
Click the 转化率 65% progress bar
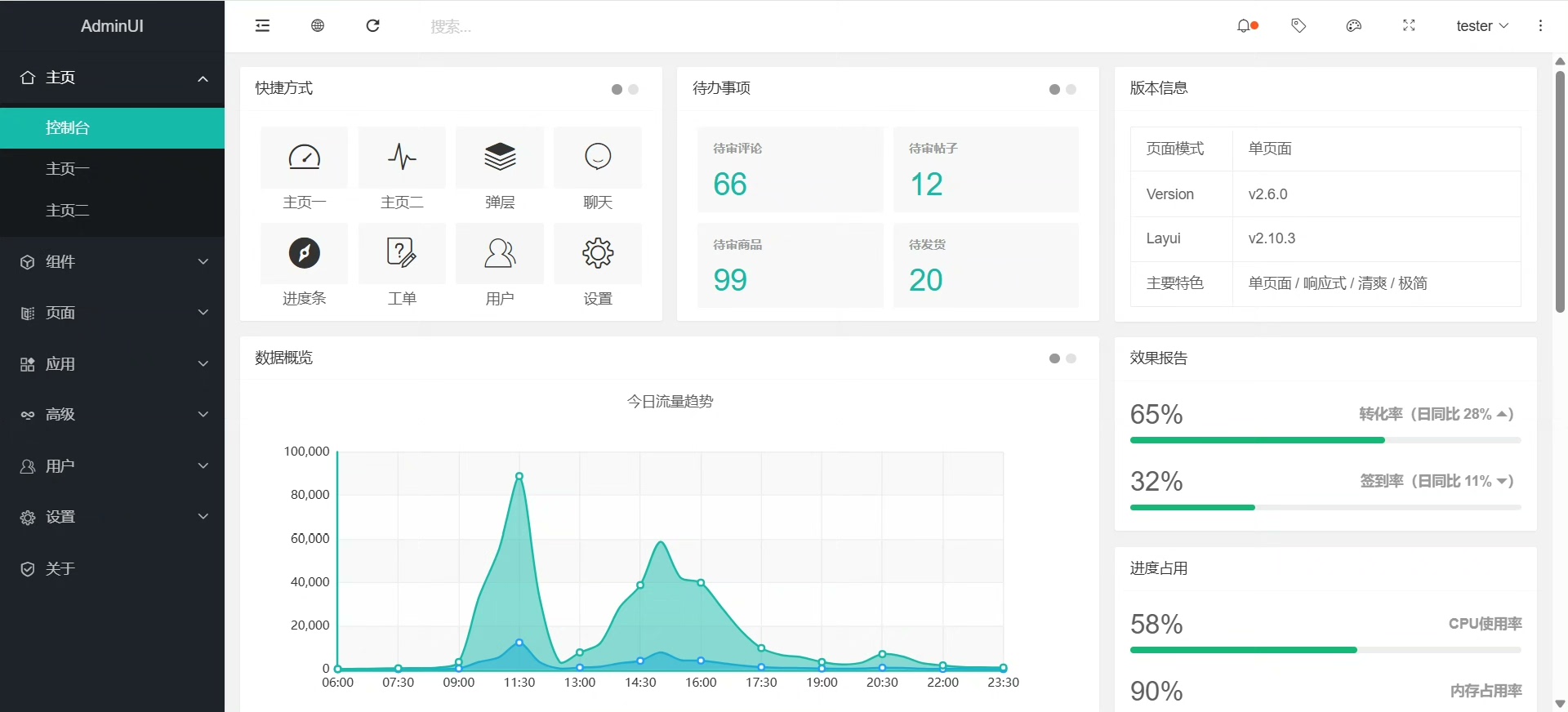click(1325, 440)
